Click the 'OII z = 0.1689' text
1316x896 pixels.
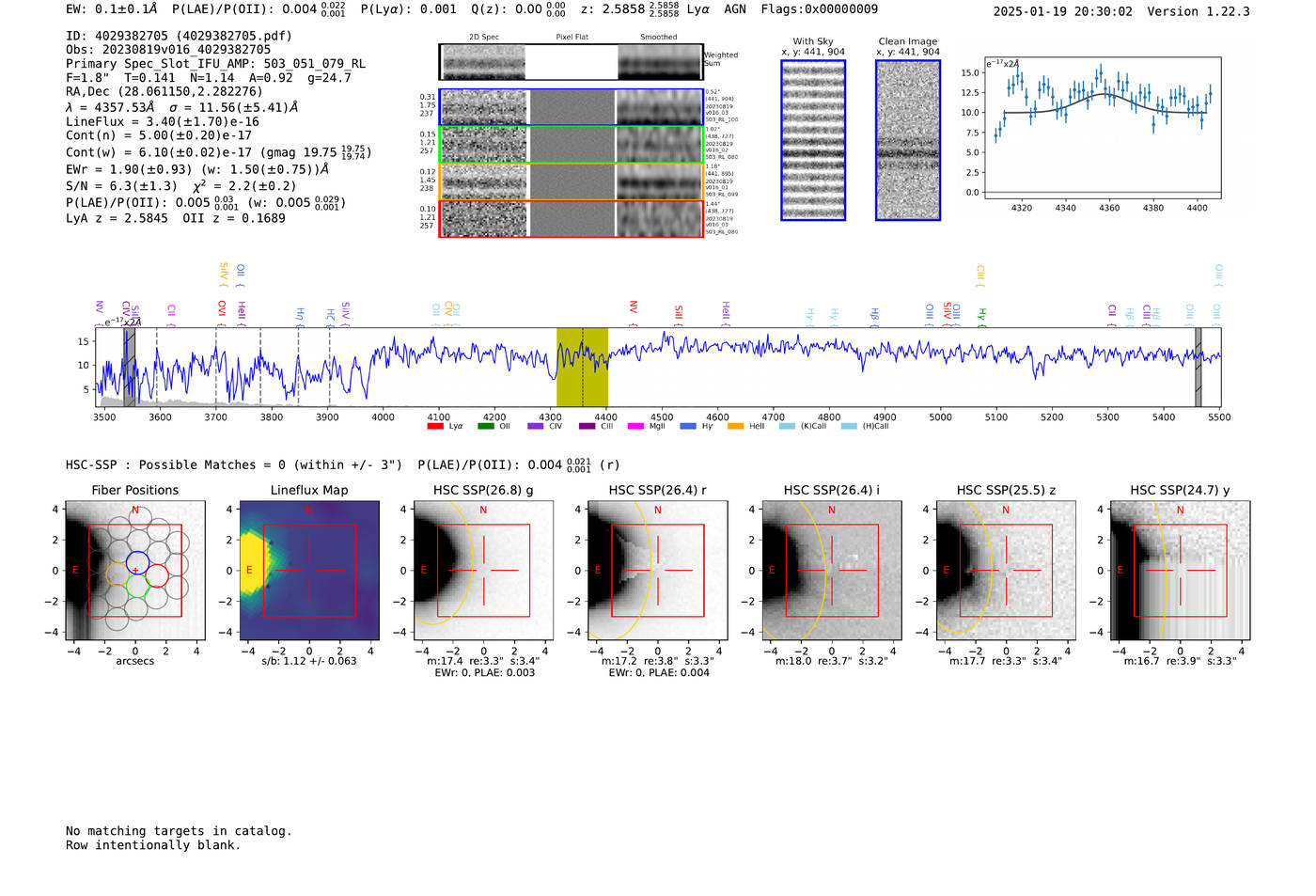[234, 218]
